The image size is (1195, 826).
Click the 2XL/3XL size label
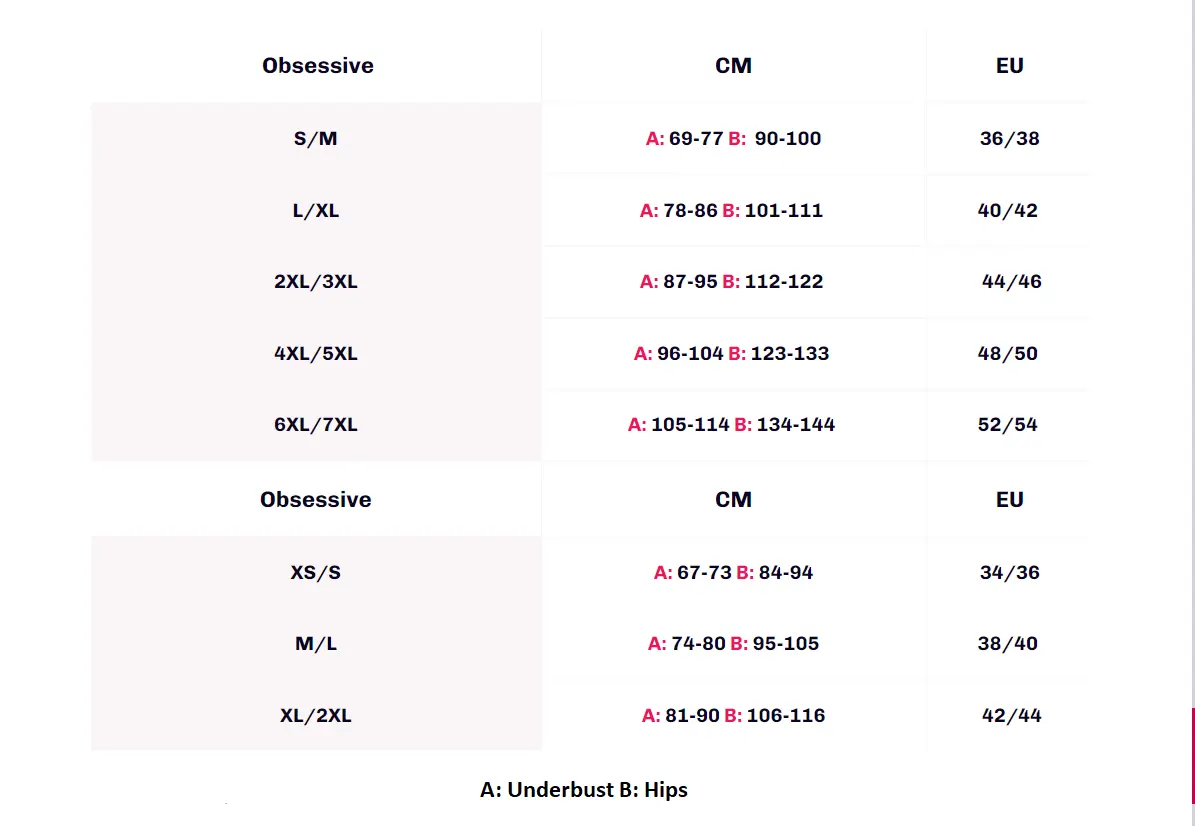pos(316,282)
